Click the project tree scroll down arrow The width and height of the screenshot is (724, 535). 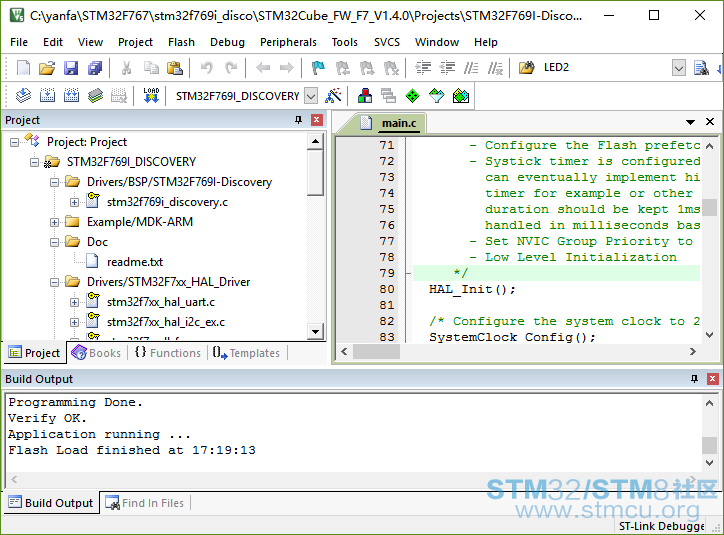coord(315,331)
